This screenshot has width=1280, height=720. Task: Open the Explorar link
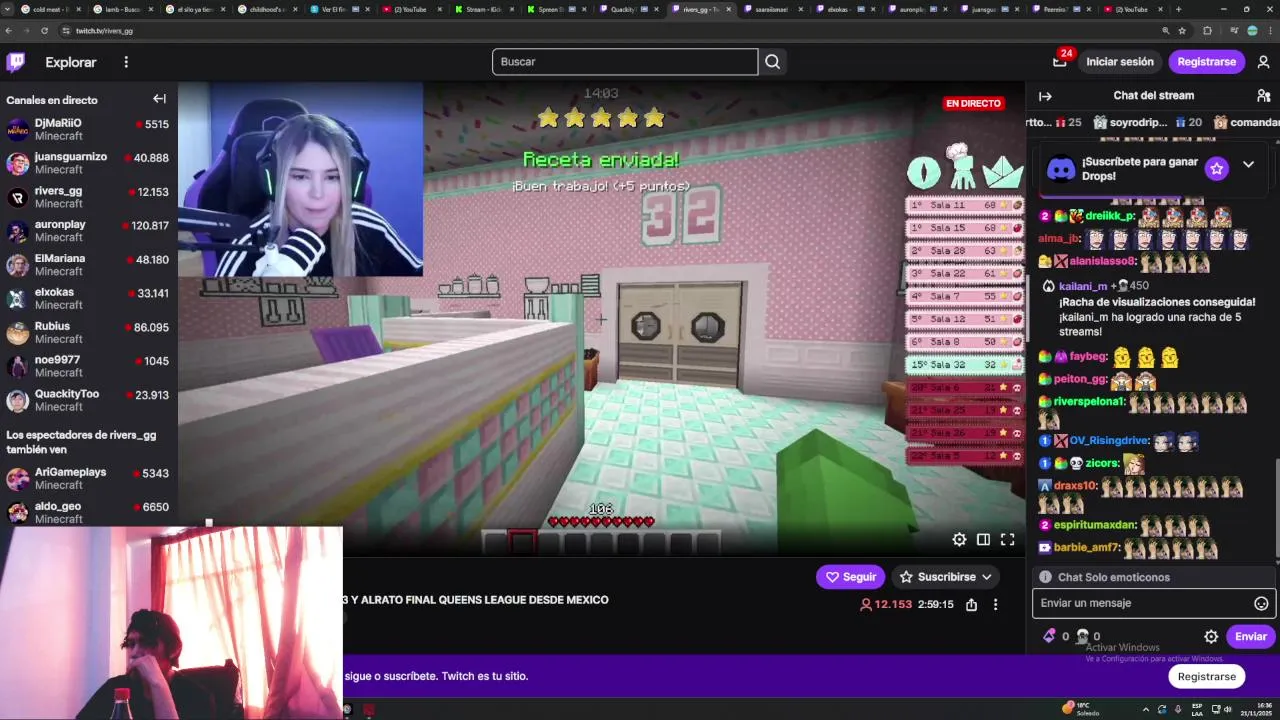(71, 62)
